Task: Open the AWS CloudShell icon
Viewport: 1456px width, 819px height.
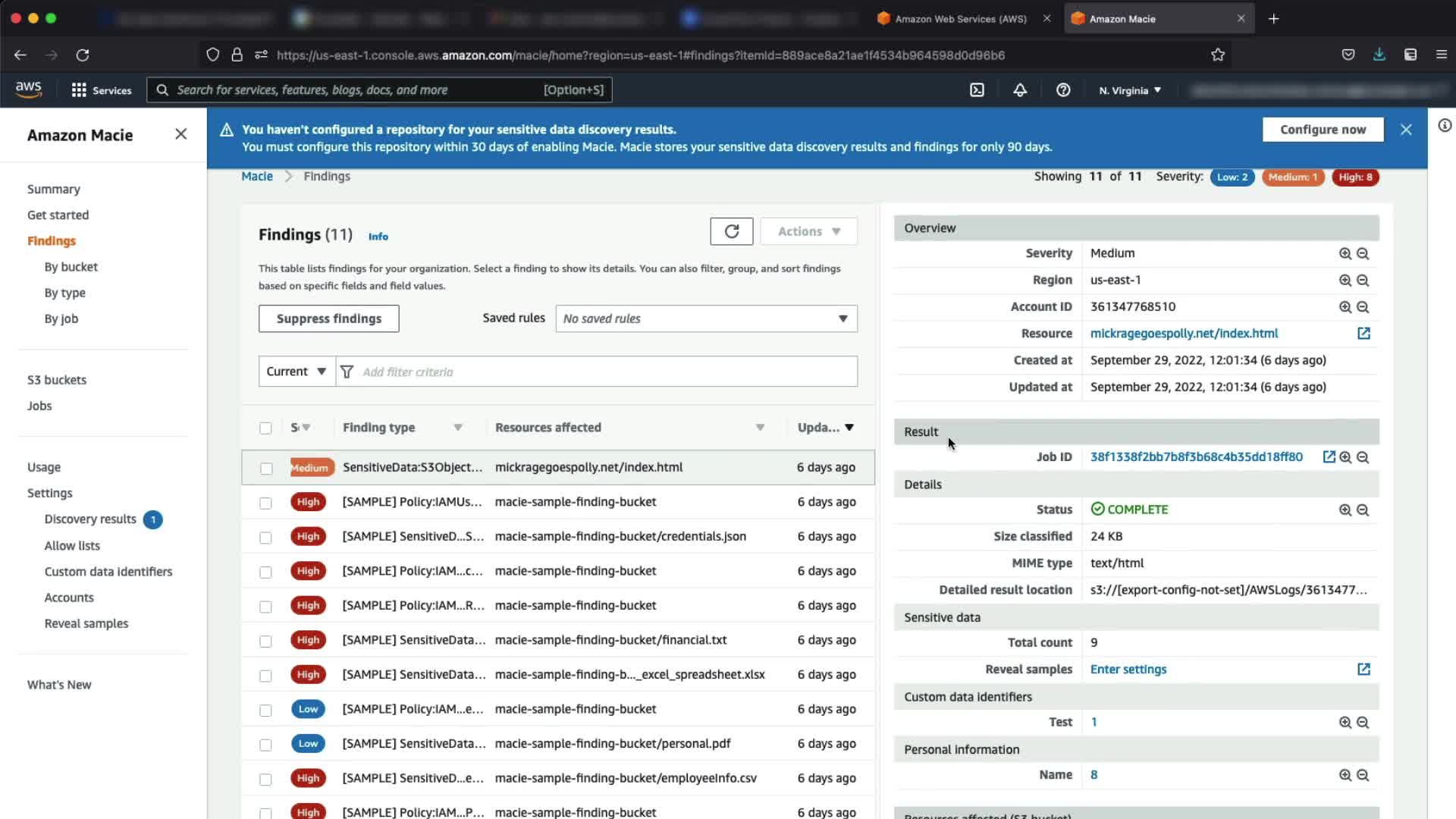Action: tap(977, 90)
